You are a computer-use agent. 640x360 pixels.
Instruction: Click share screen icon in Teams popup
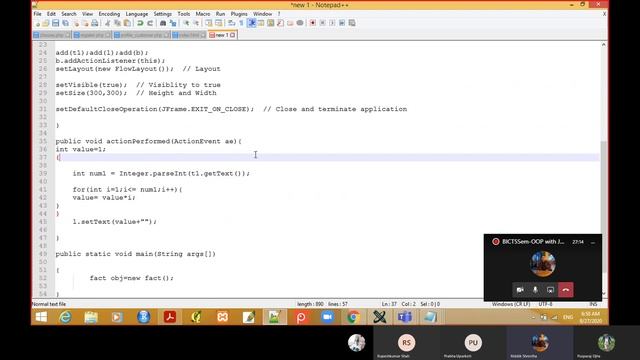pyautogui.click(x=550, y=290)
